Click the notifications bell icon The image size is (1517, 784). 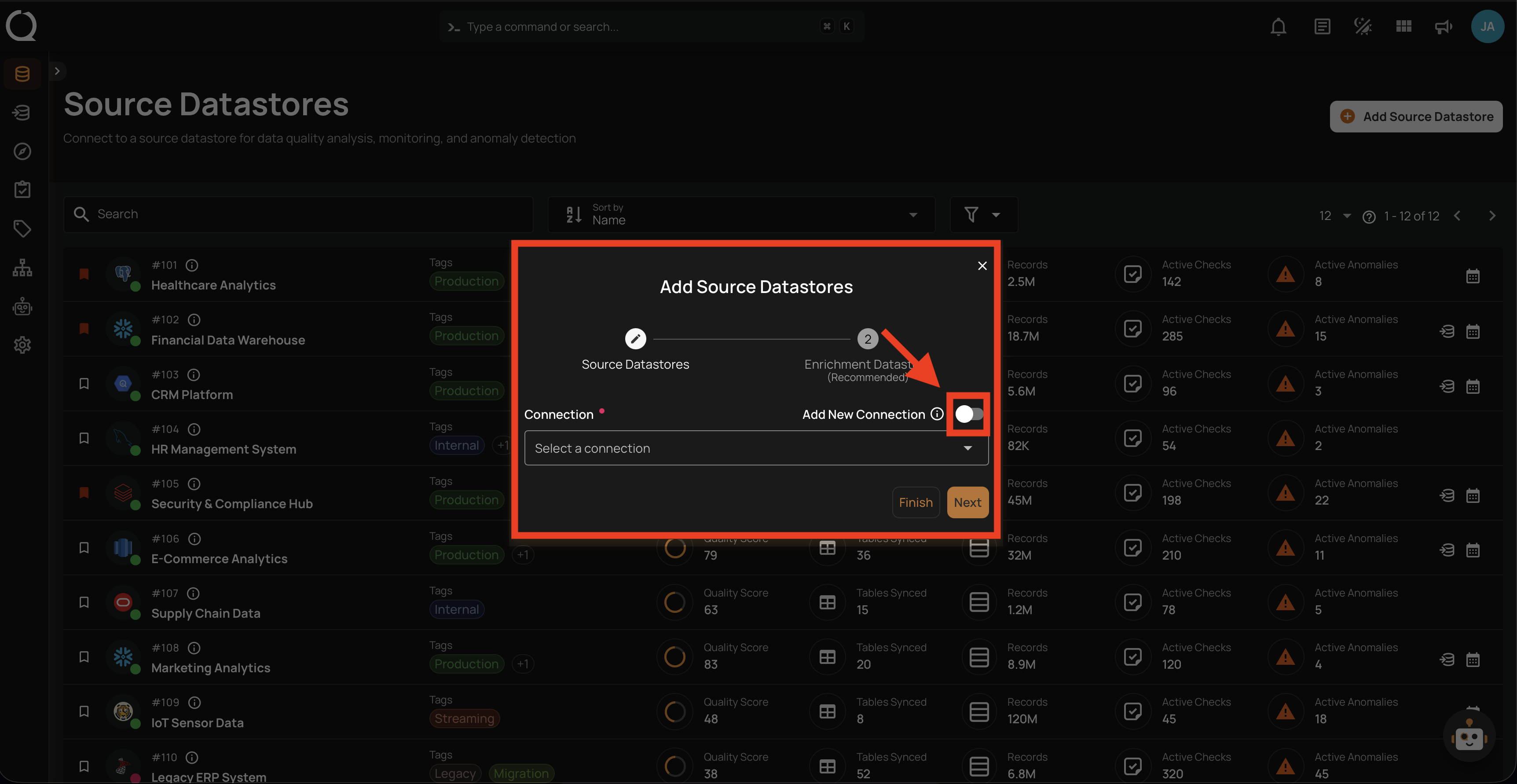[1278, 26]
